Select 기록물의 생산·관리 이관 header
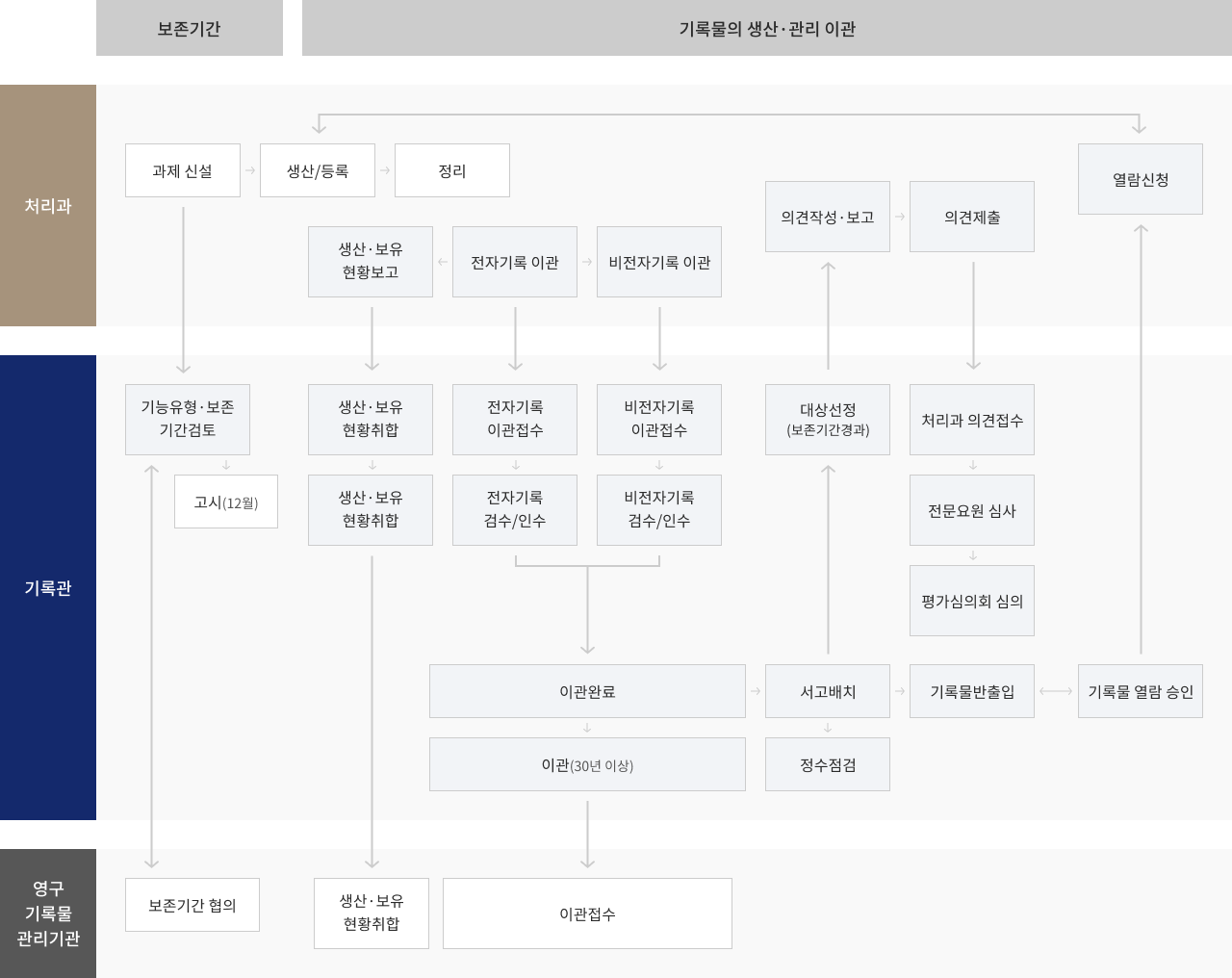The width and height of the screenshot is (1232, 978). click(765, 28)
